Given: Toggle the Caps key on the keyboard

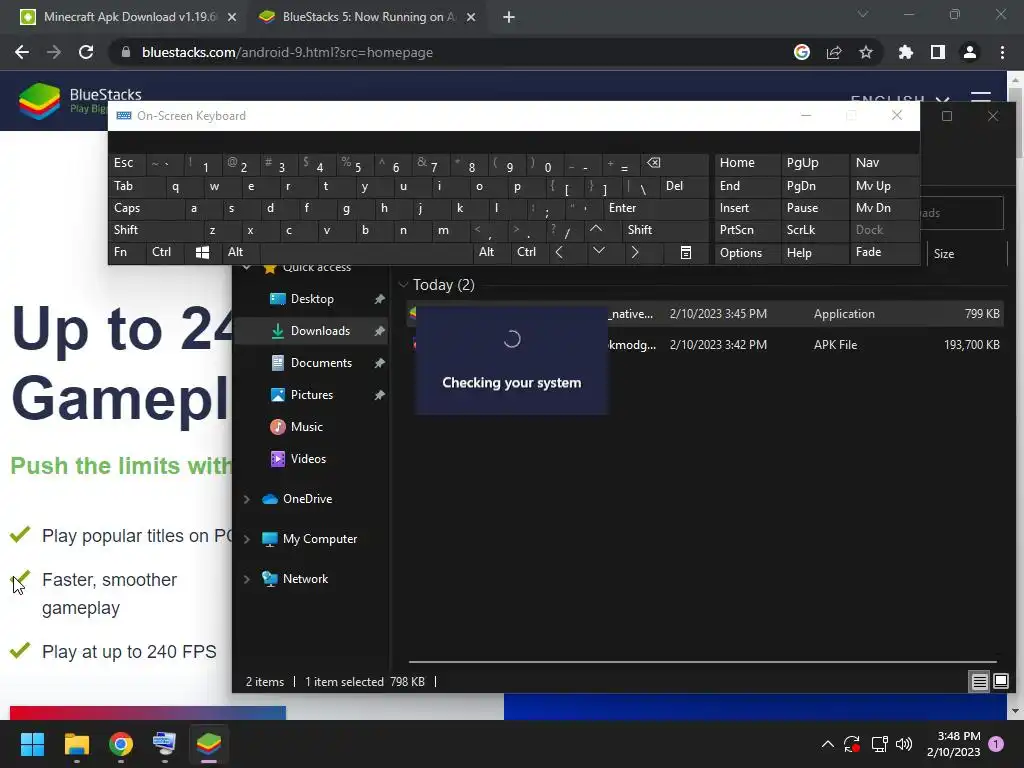Looking at the screenshot, I should pyautogui.click(x=144, y=208).
